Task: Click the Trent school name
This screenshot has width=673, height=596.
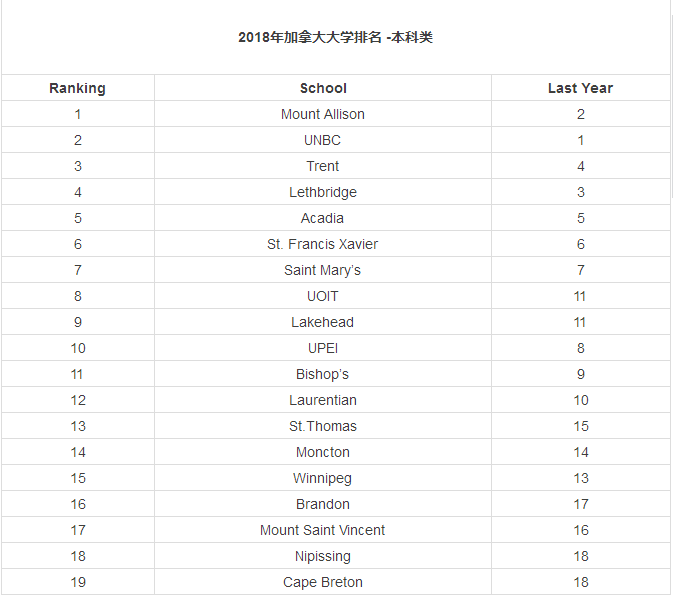Action: [x=323, y=166]
